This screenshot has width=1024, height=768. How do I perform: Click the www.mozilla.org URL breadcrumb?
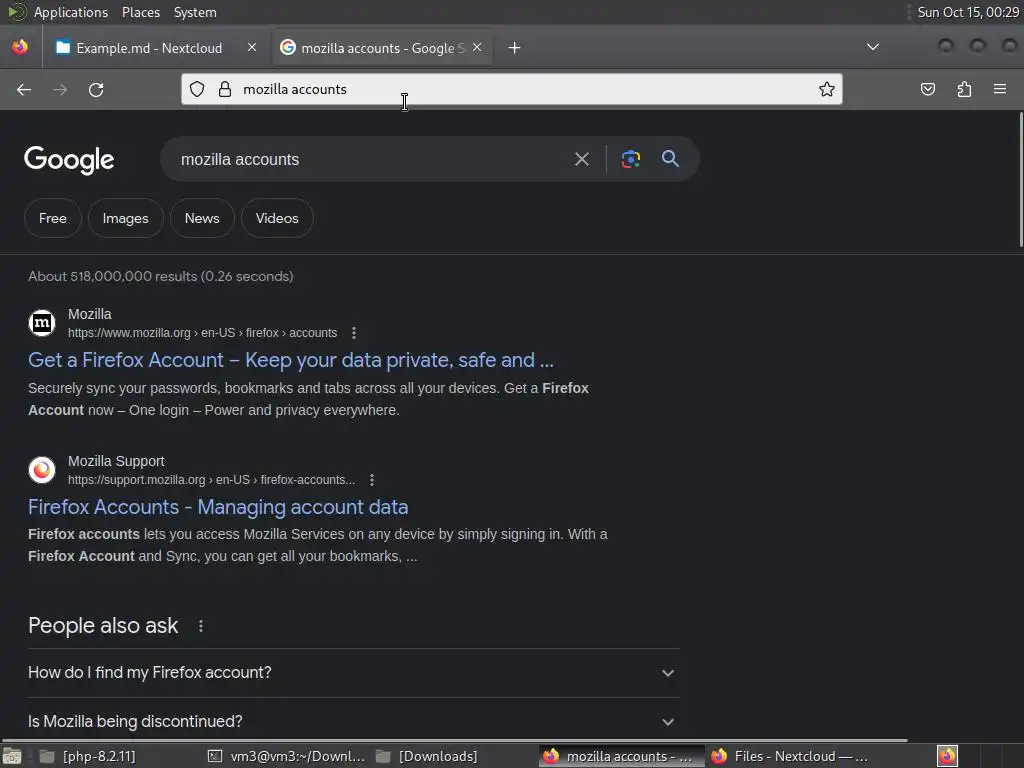(x=202, y=333)
